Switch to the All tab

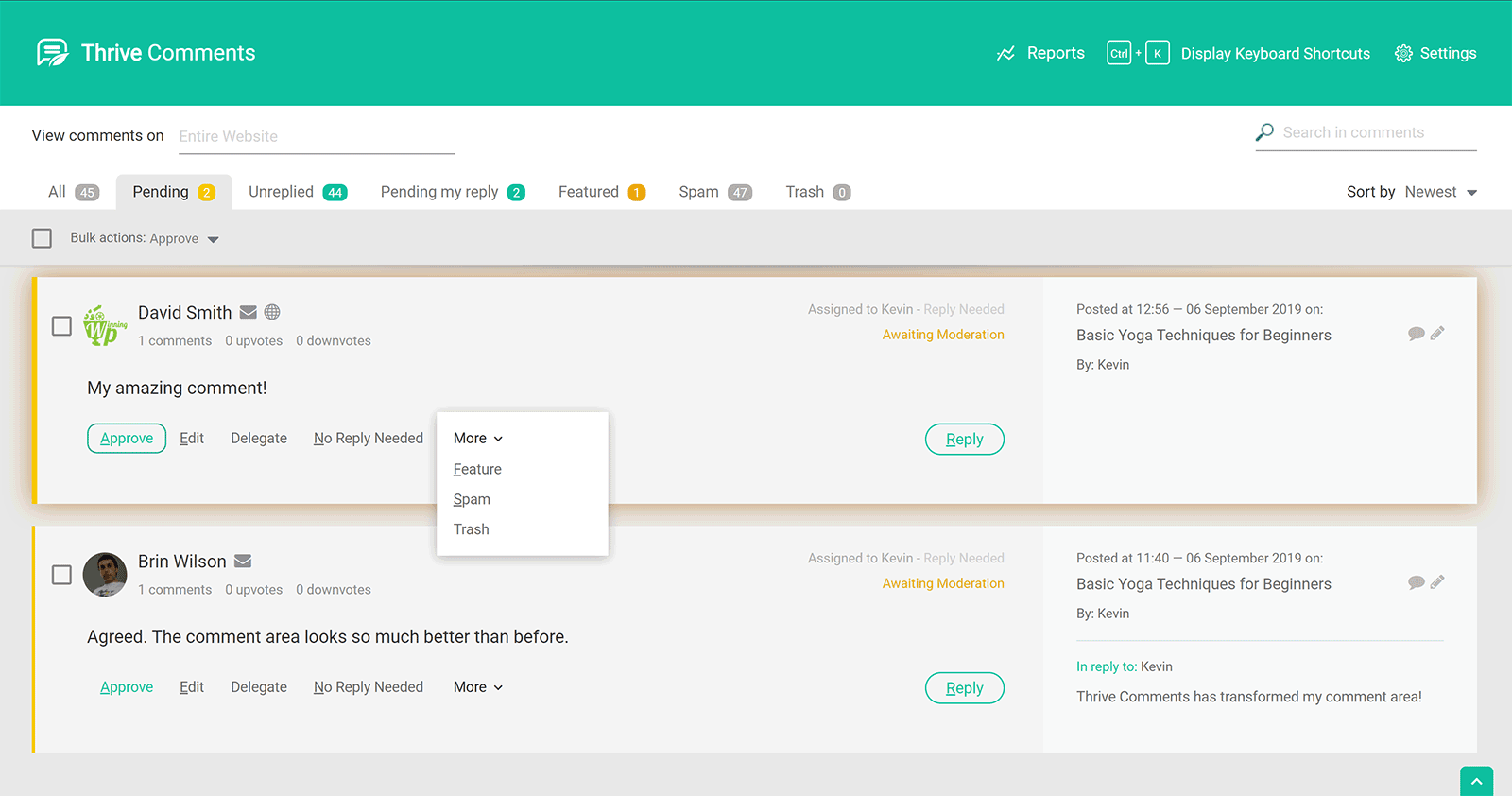tap(73, 192)
